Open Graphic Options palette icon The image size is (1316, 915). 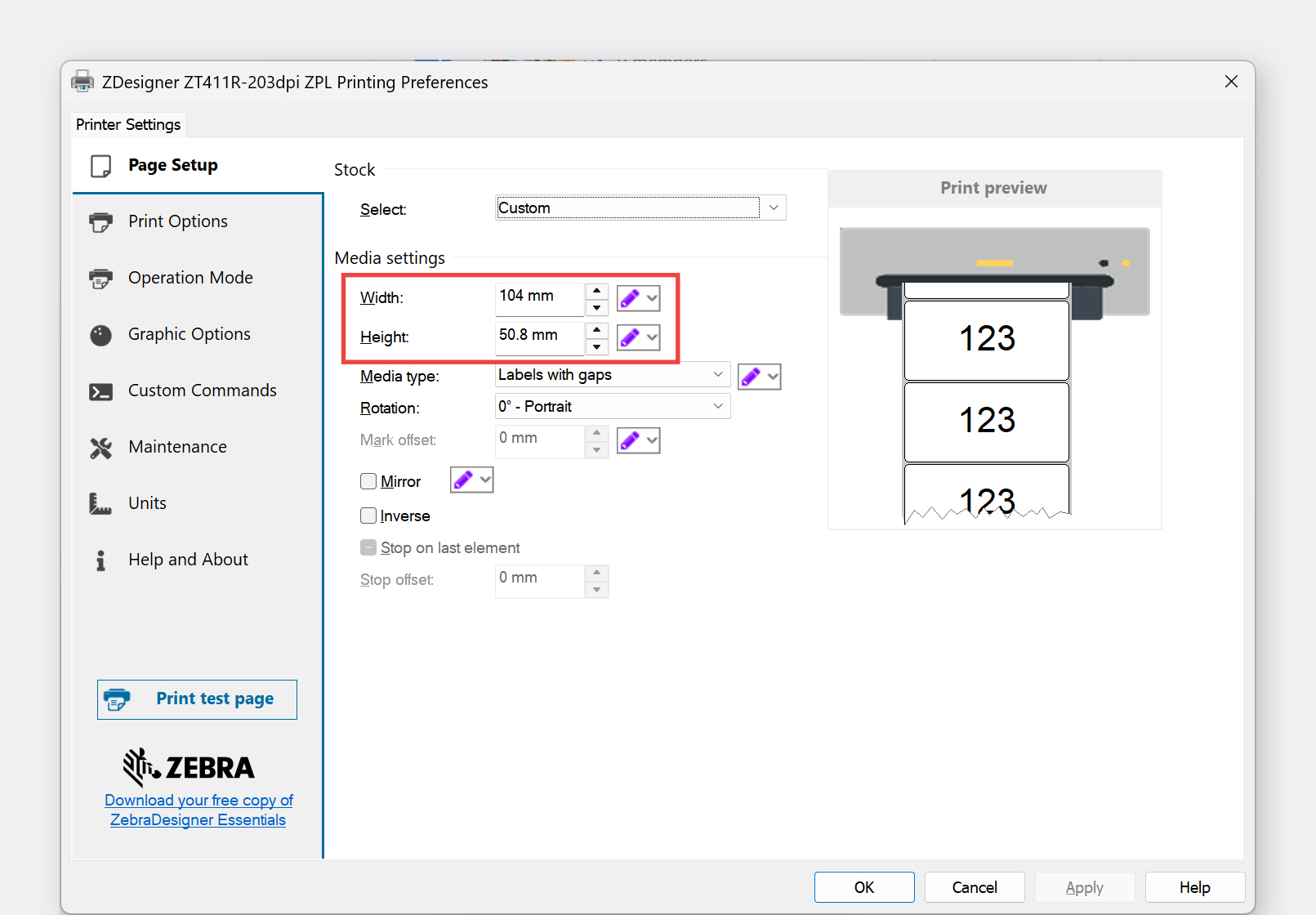(x=100, y=335)
